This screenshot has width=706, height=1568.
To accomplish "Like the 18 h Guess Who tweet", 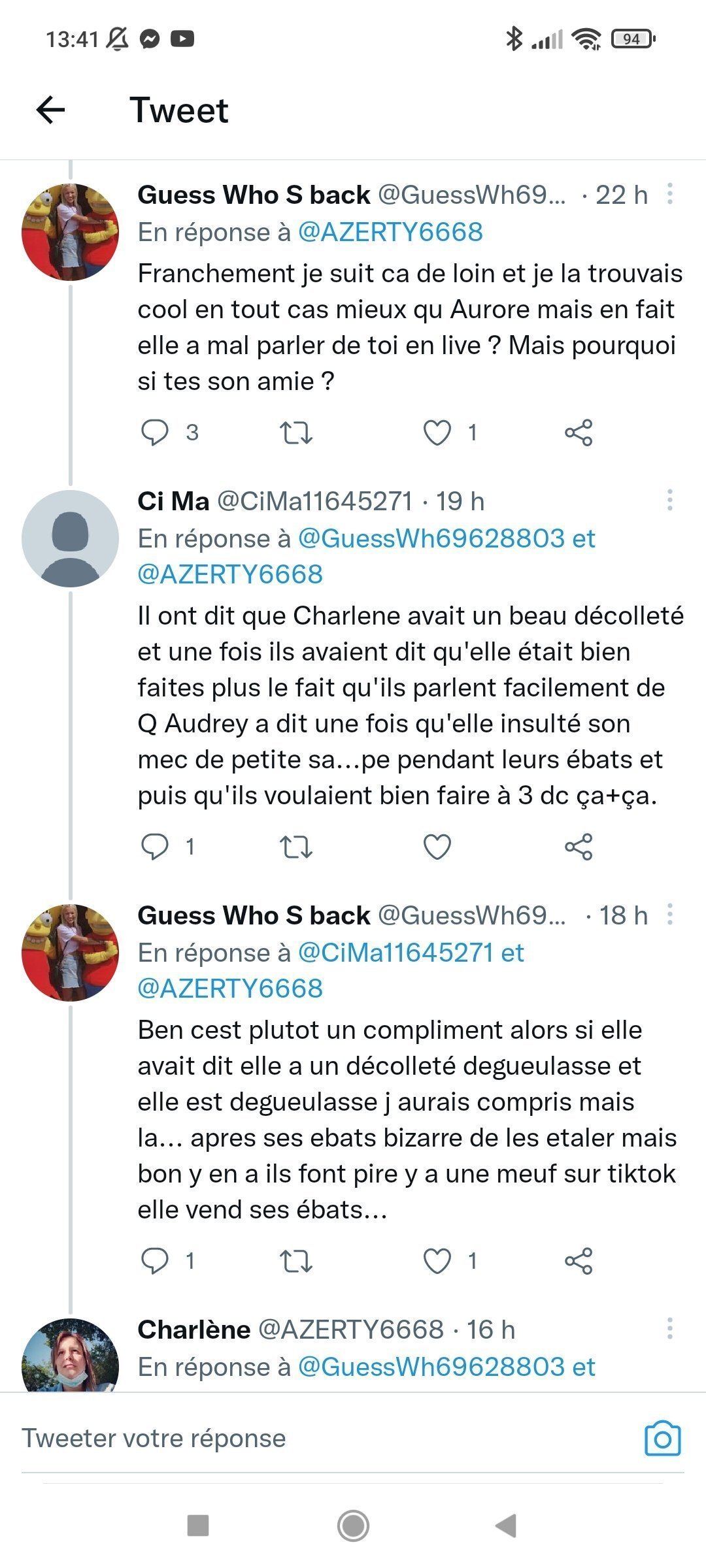I will click(x=437, y=1261).
